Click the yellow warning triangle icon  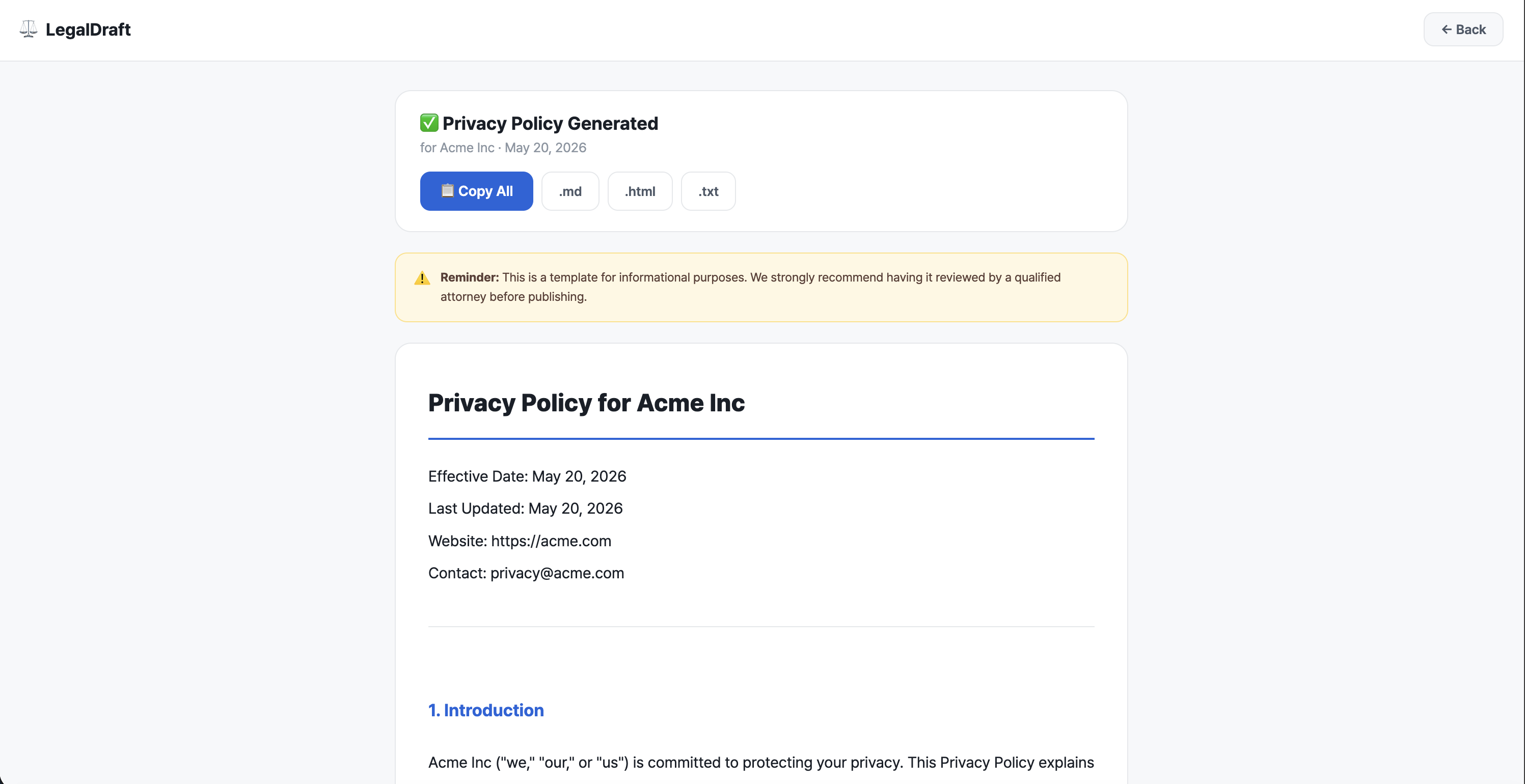click(x=422, y=278)
